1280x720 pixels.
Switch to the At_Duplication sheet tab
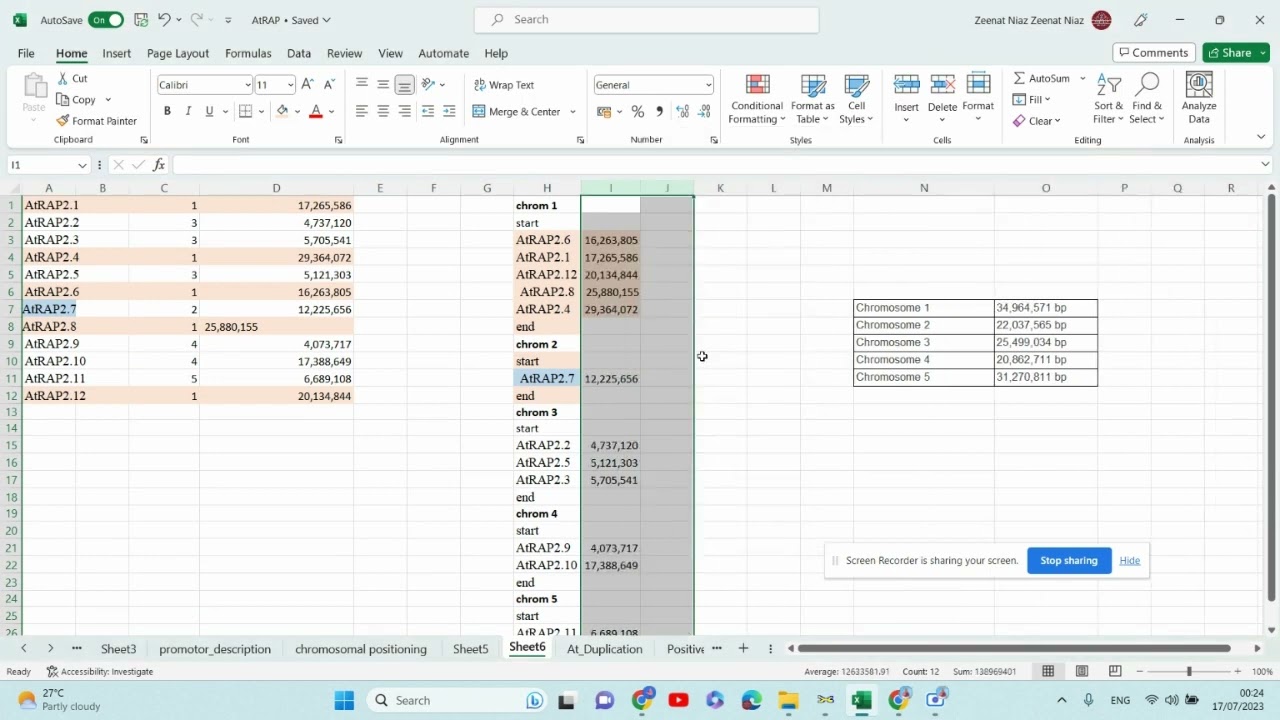point(605,649)
